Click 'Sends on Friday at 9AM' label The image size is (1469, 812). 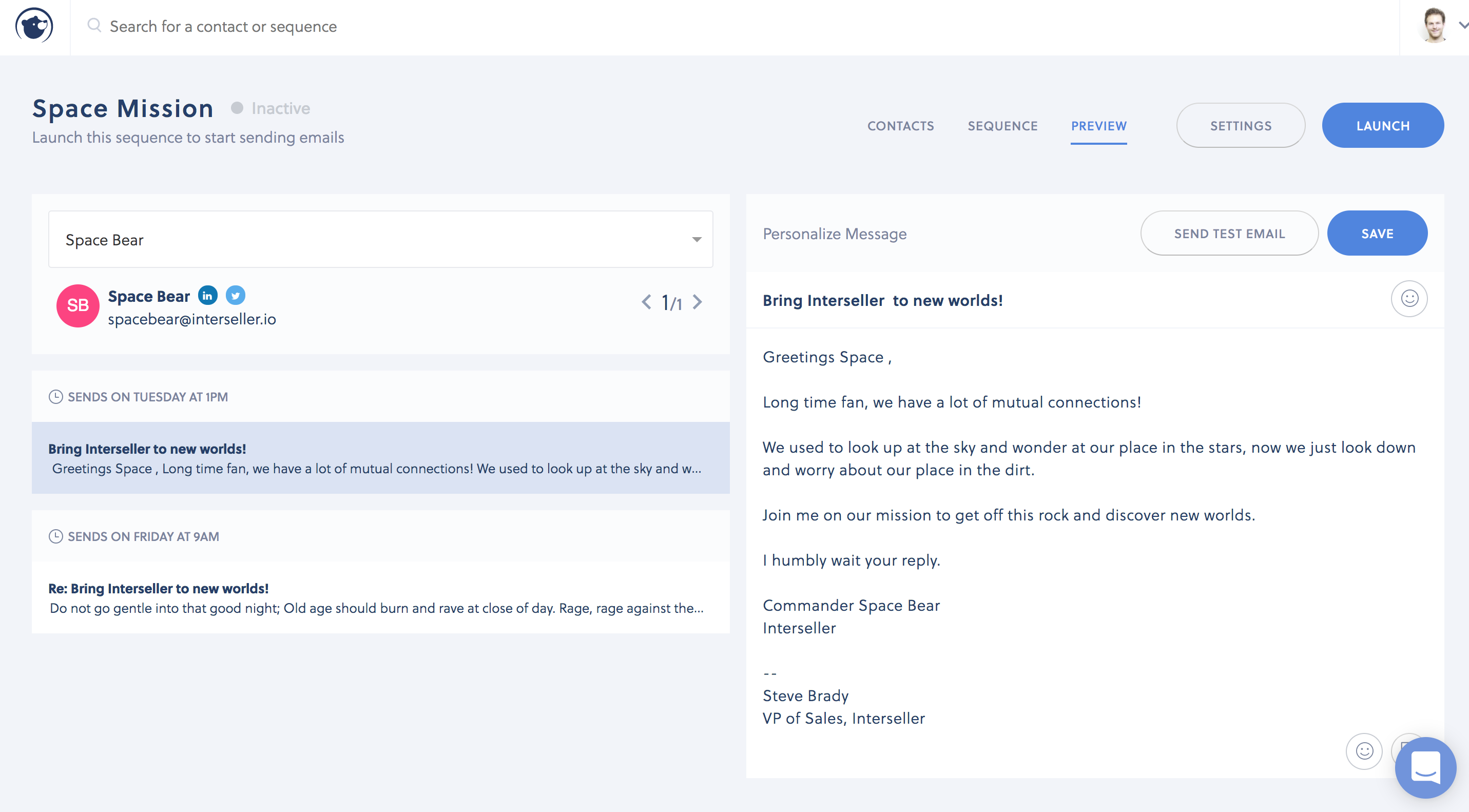[143, 536]
